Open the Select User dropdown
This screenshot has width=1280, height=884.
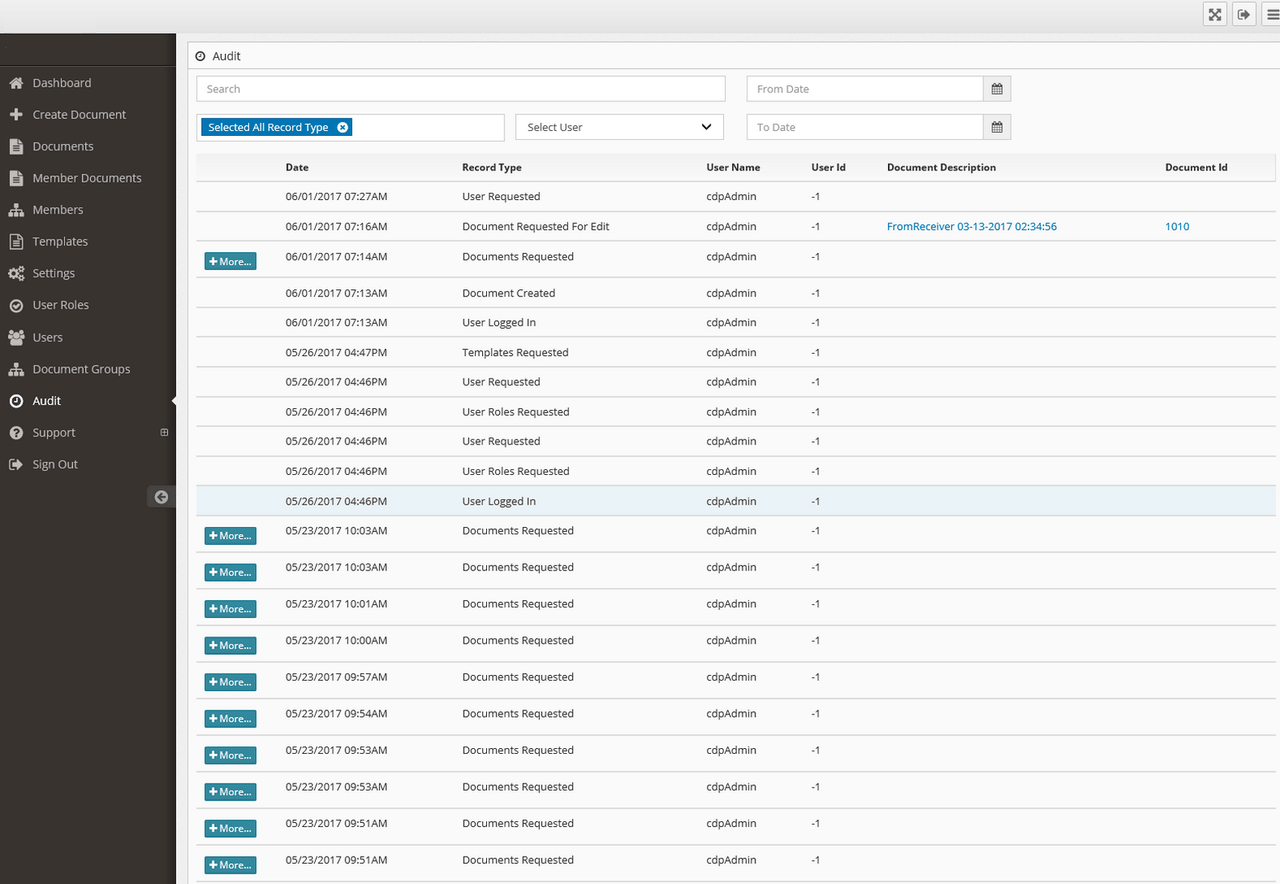coord(620,127)
